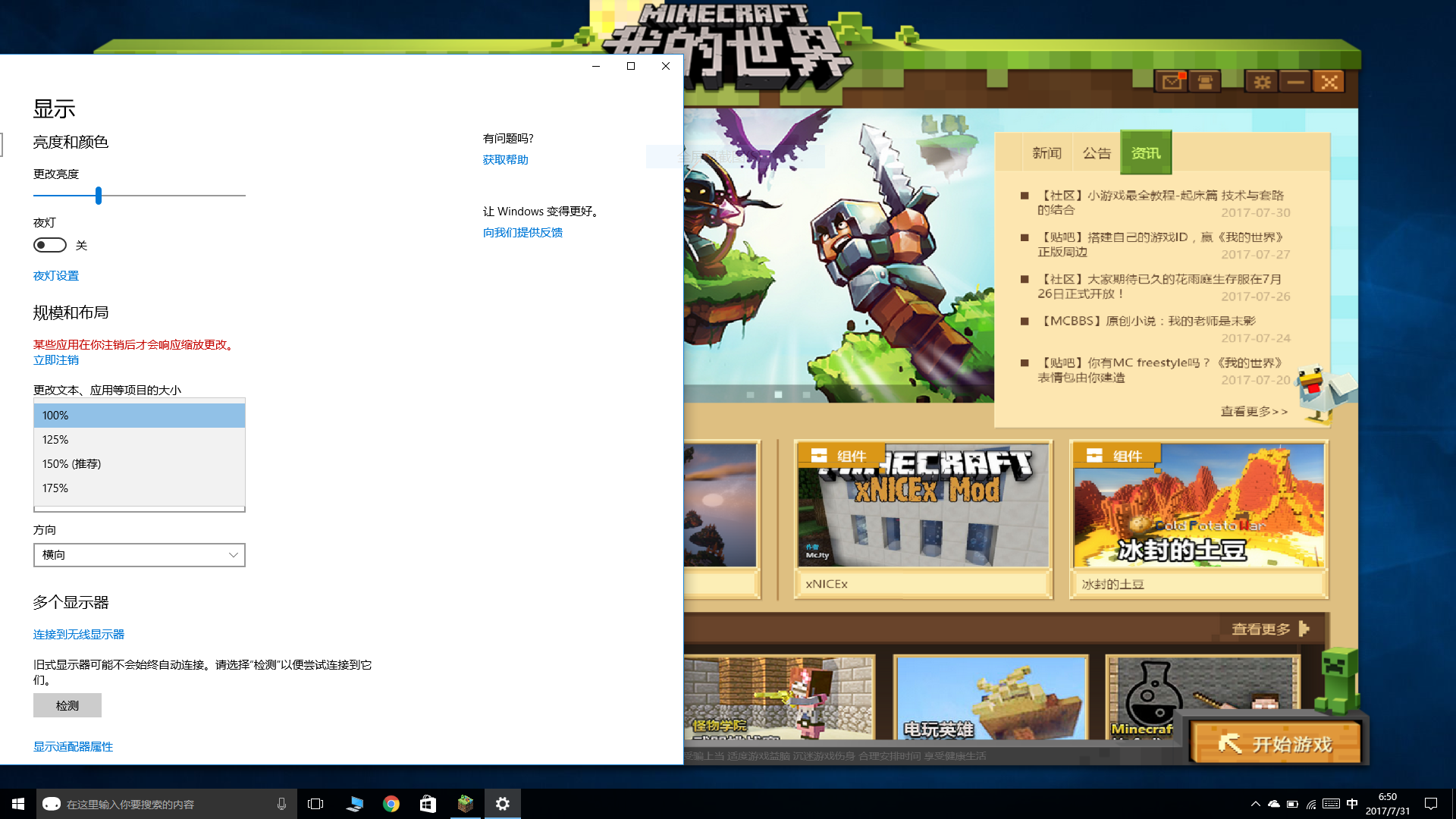Select 150% (推荐) scaling option
1456x819 pixels.
140,464
